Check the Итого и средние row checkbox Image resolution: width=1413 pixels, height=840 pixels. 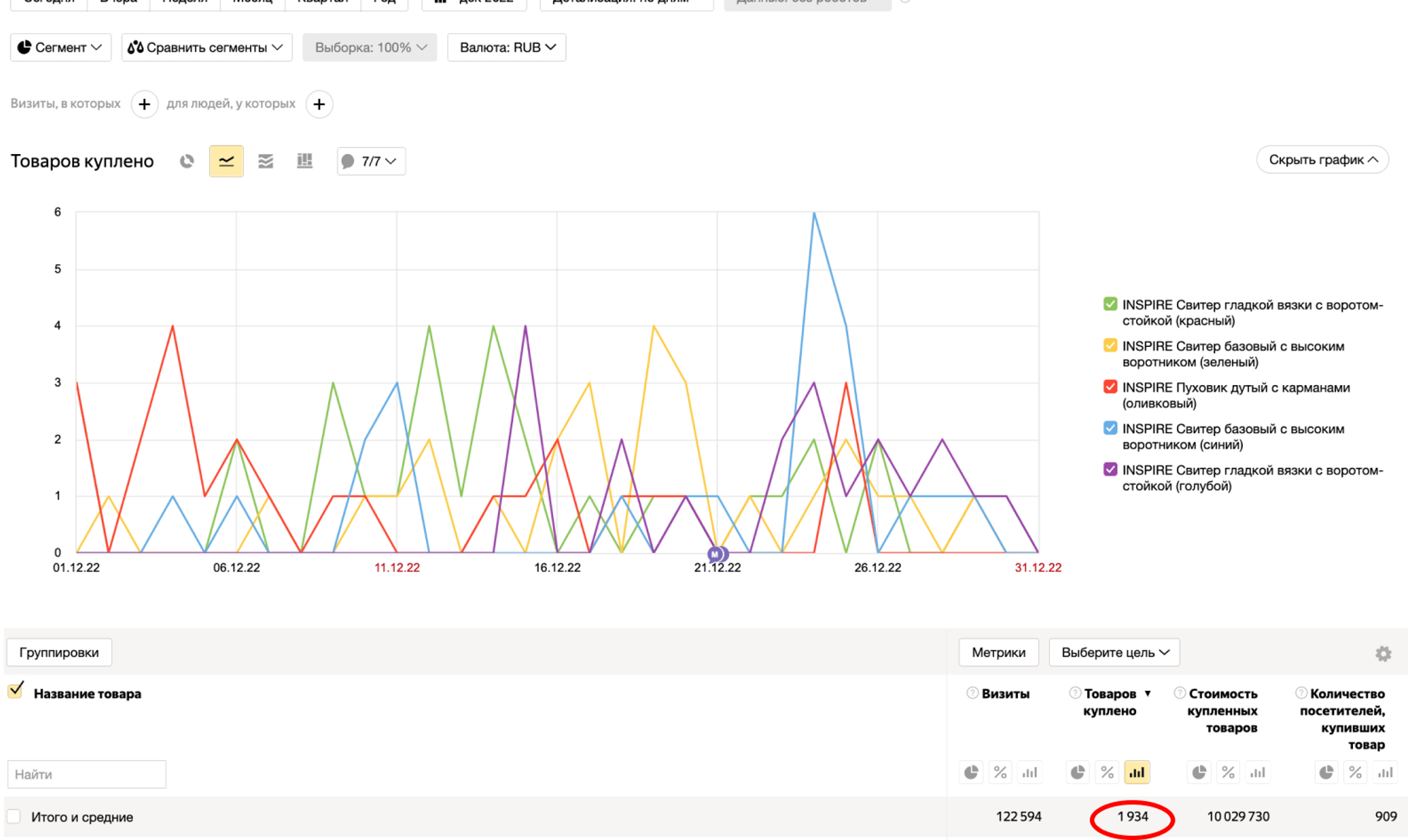coord(14,816)
